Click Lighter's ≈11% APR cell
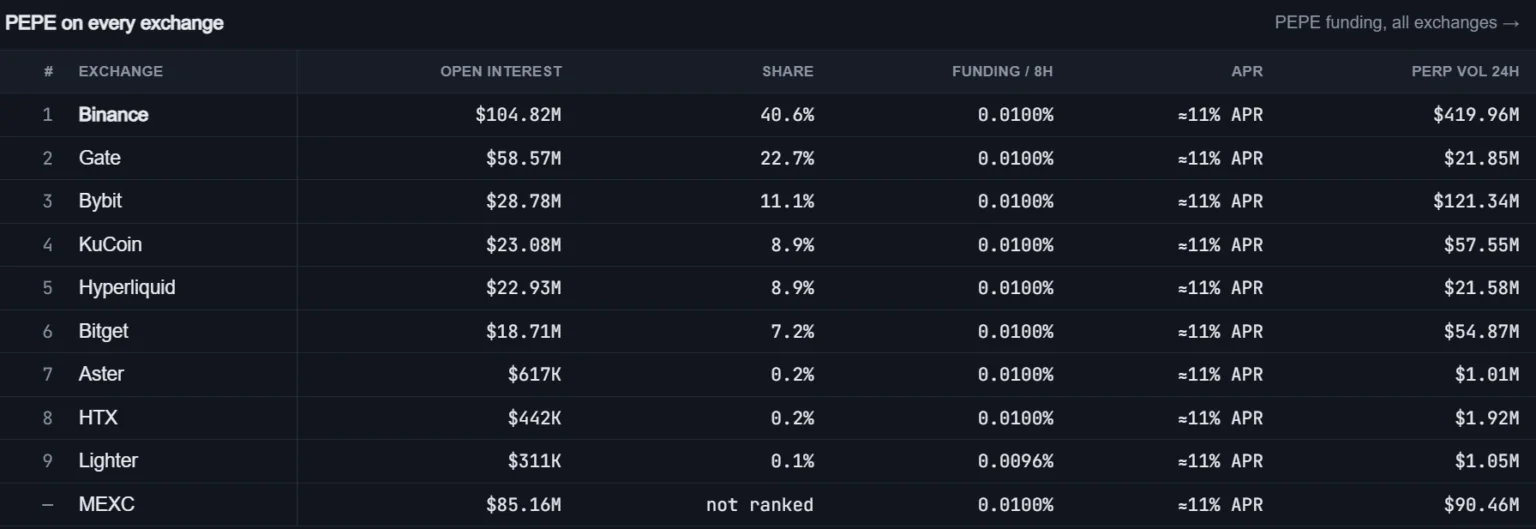Image resolution: width=1536 pixels, height=529 pixels. point(1220,461)
